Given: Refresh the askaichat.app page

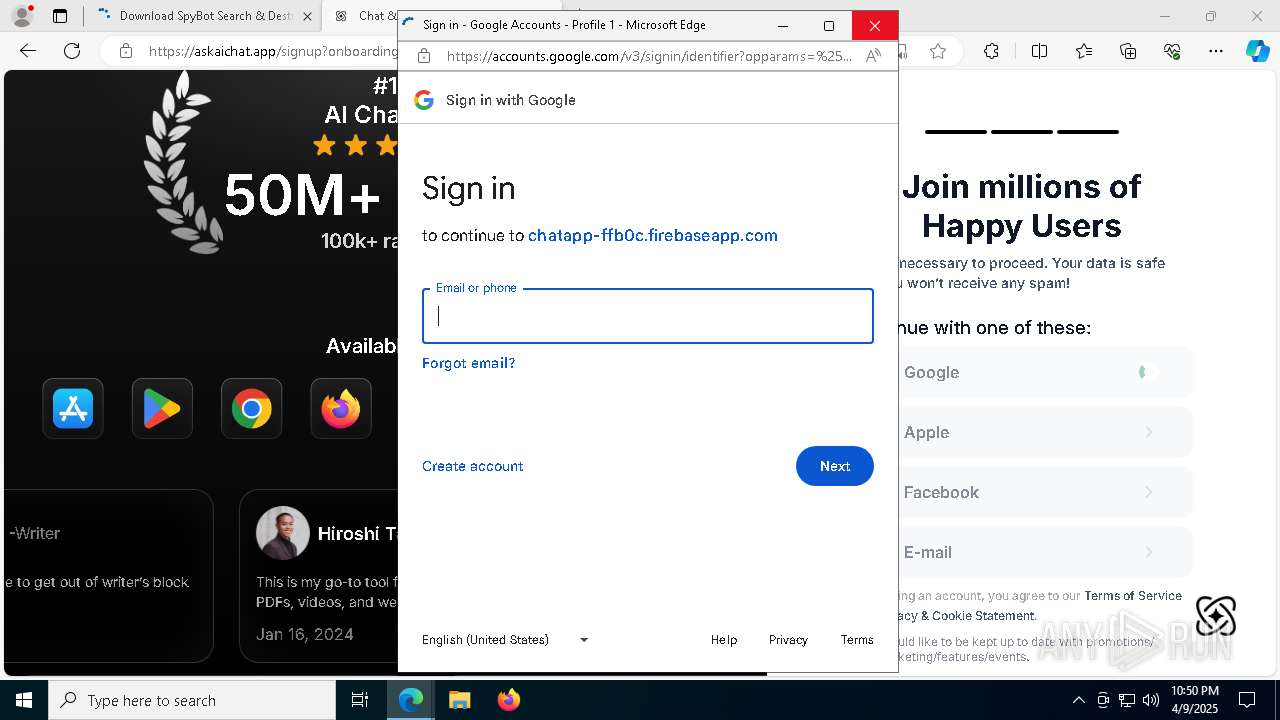Looking at the screenshot, I should (72, 51).
